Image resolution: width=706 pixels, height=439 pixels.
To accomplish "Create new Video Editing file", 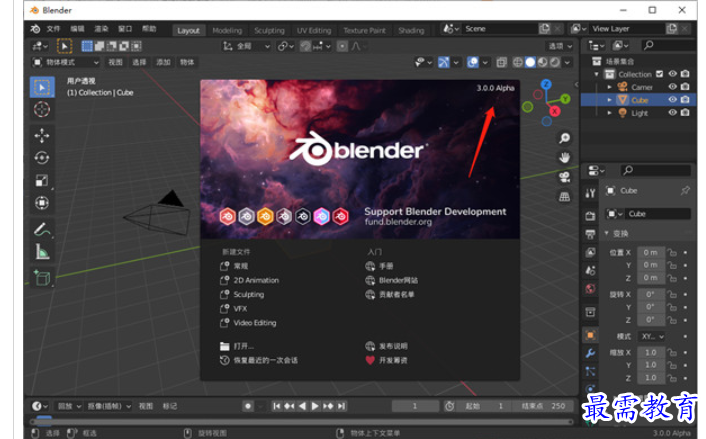I will click(x=248, y=323).
